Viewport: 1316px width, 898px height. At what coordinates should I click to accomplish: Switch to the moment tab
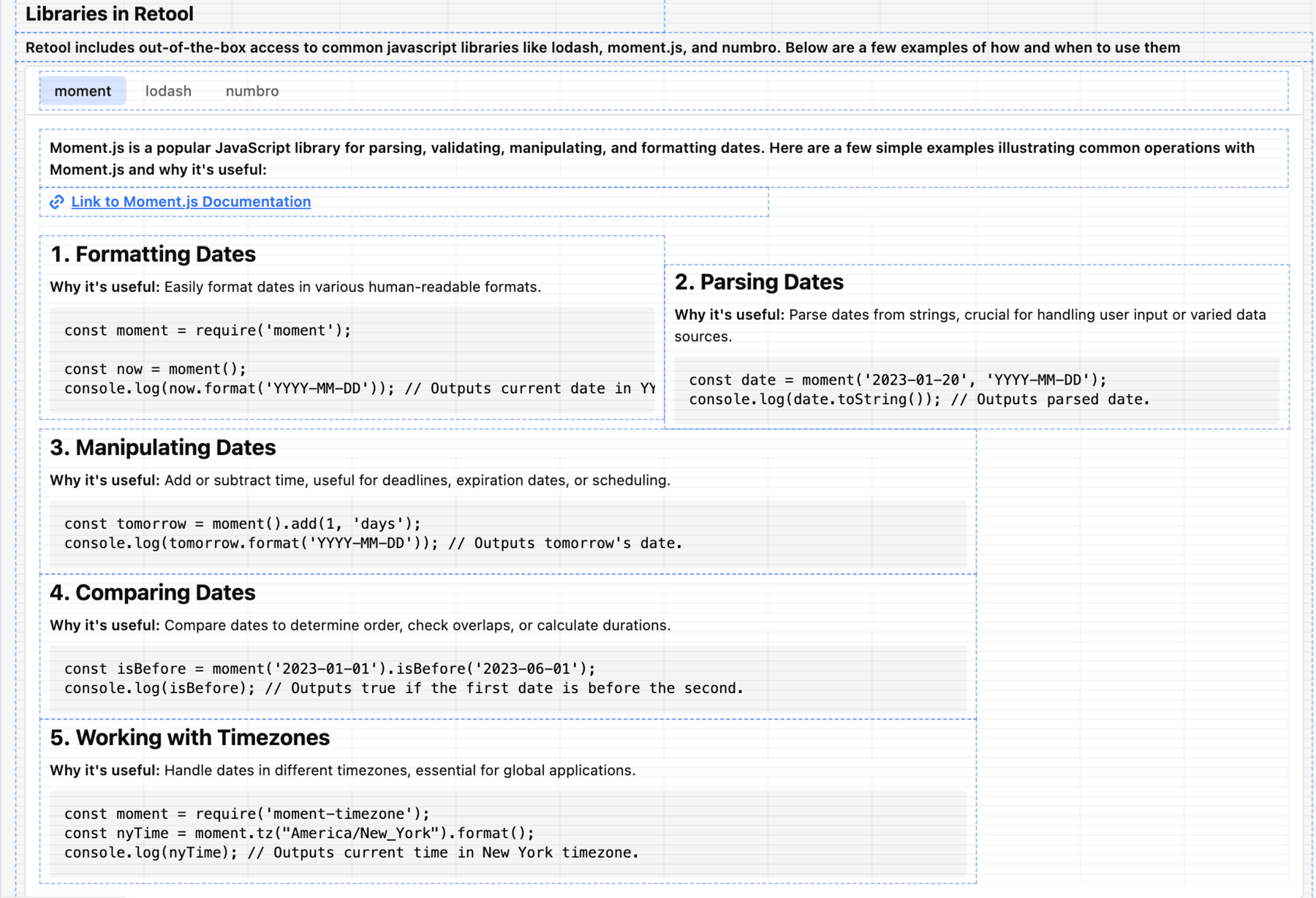tap(83, 91)
